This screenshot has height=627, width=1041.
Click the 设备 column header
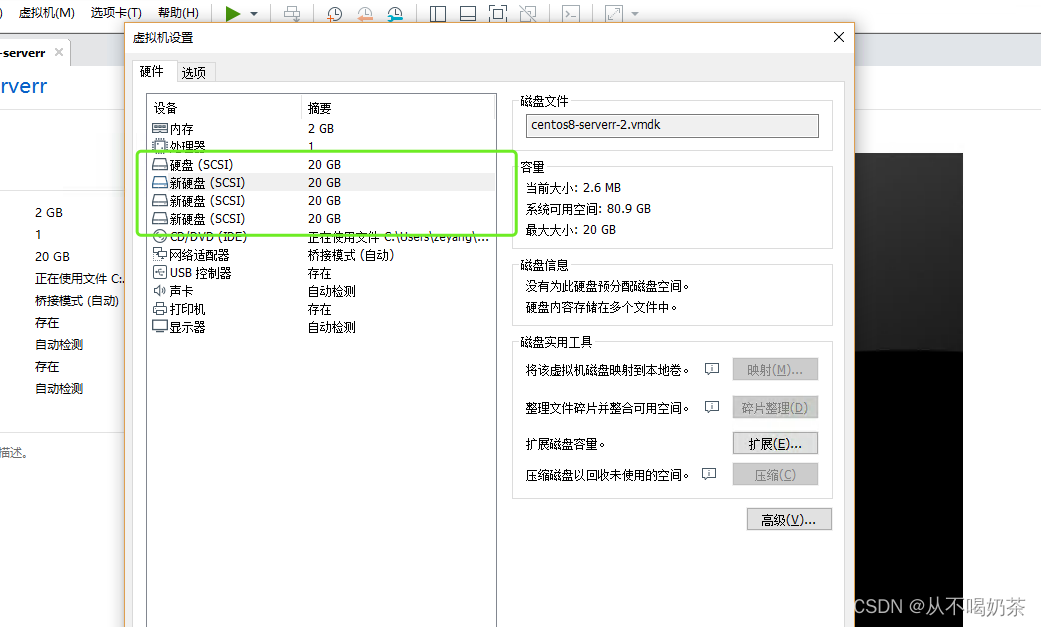coord(225,108)
